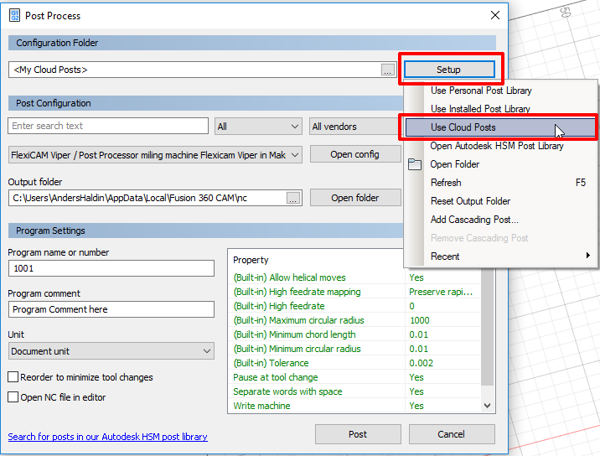
Task: Enable Reorder to minimize tool changes
Action: 14,377
